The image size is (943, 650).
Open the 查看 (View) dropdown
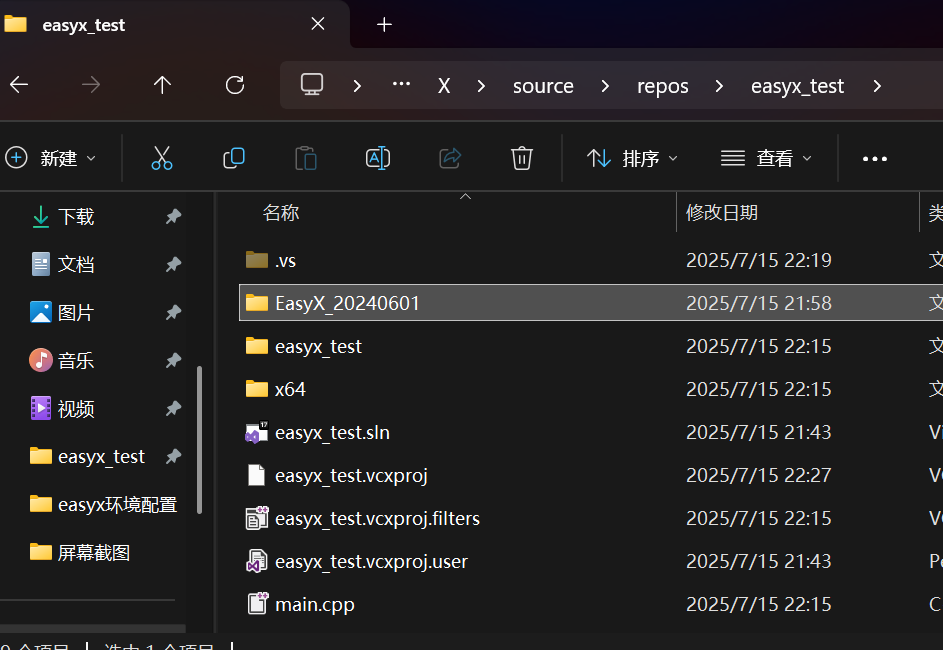click(766, 158)
